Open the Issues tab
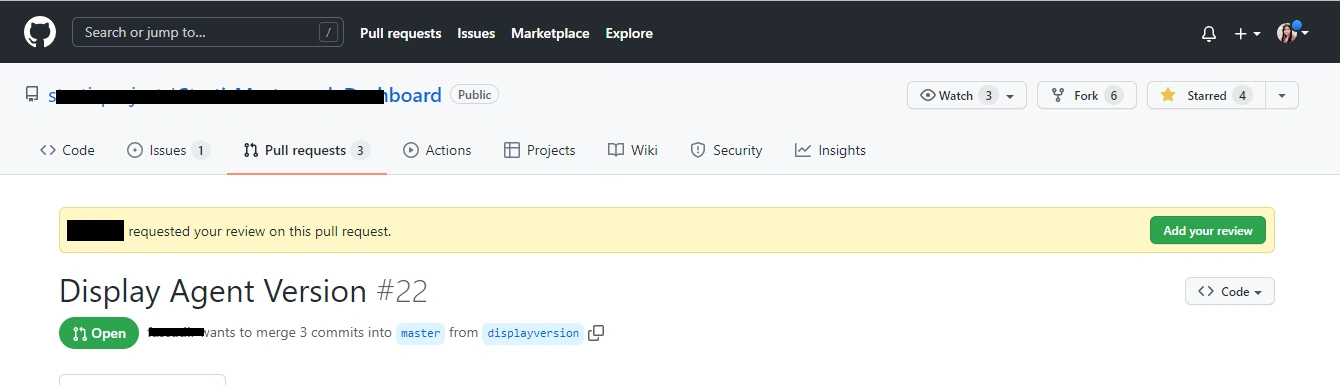 168,150
